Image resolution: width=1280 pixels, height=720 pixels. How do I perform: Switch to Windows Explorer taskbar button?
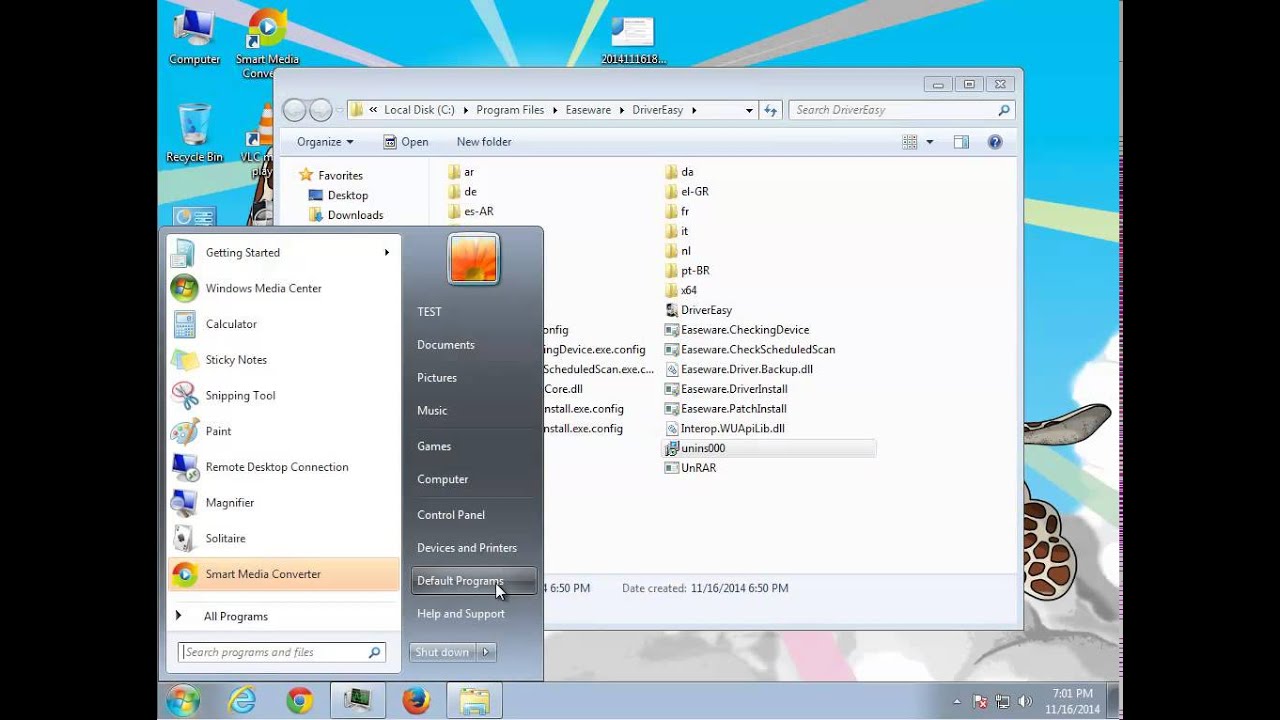point(474,701)
